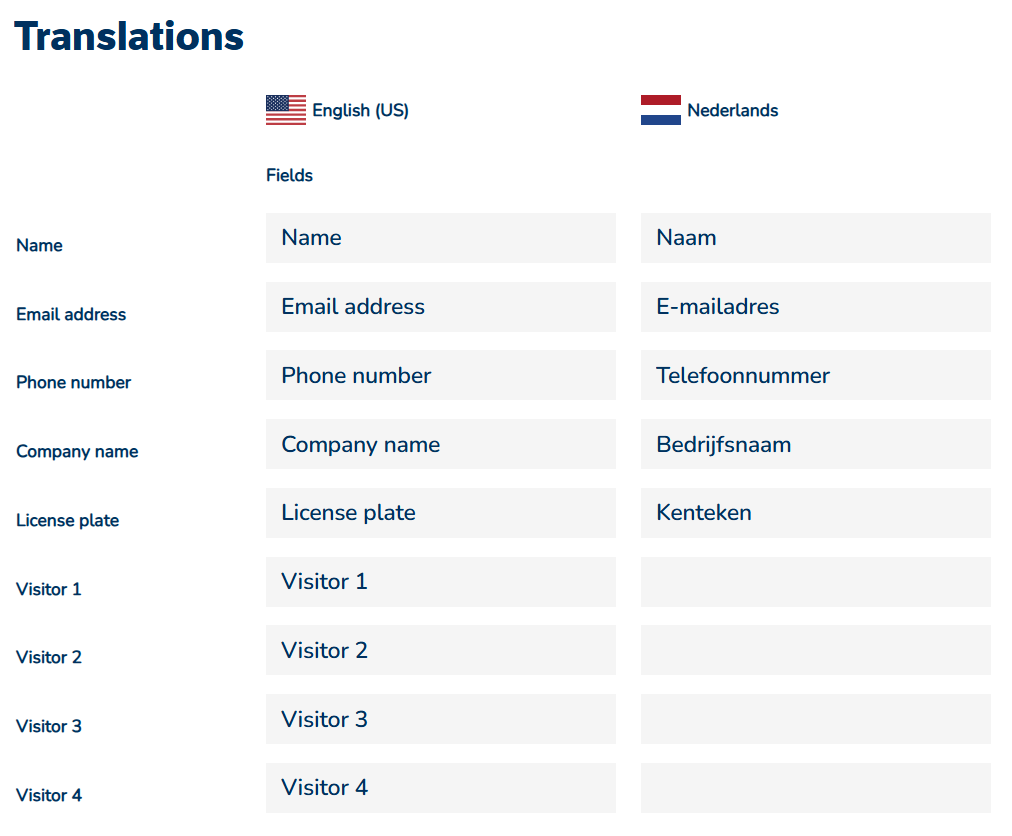
Task: Click empty Dutch field for Visitor 1
Action: point(815,582)
